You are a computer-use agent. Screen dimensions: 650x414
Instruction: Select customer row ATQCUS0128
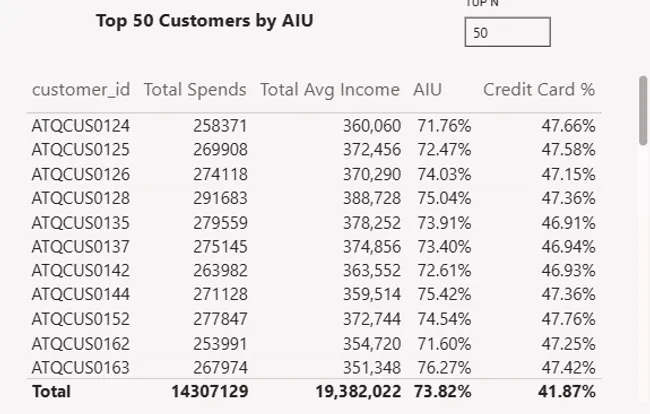coord(314,198)
